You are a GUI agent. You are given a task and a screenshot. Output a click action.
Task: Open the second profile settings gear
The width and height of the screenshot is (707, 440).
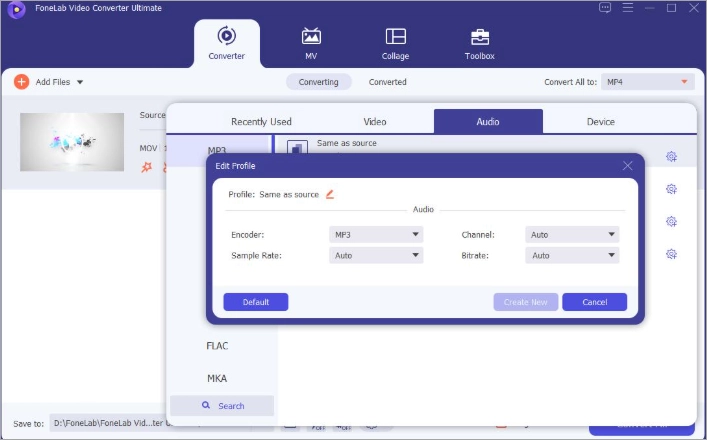coord(671,189)
